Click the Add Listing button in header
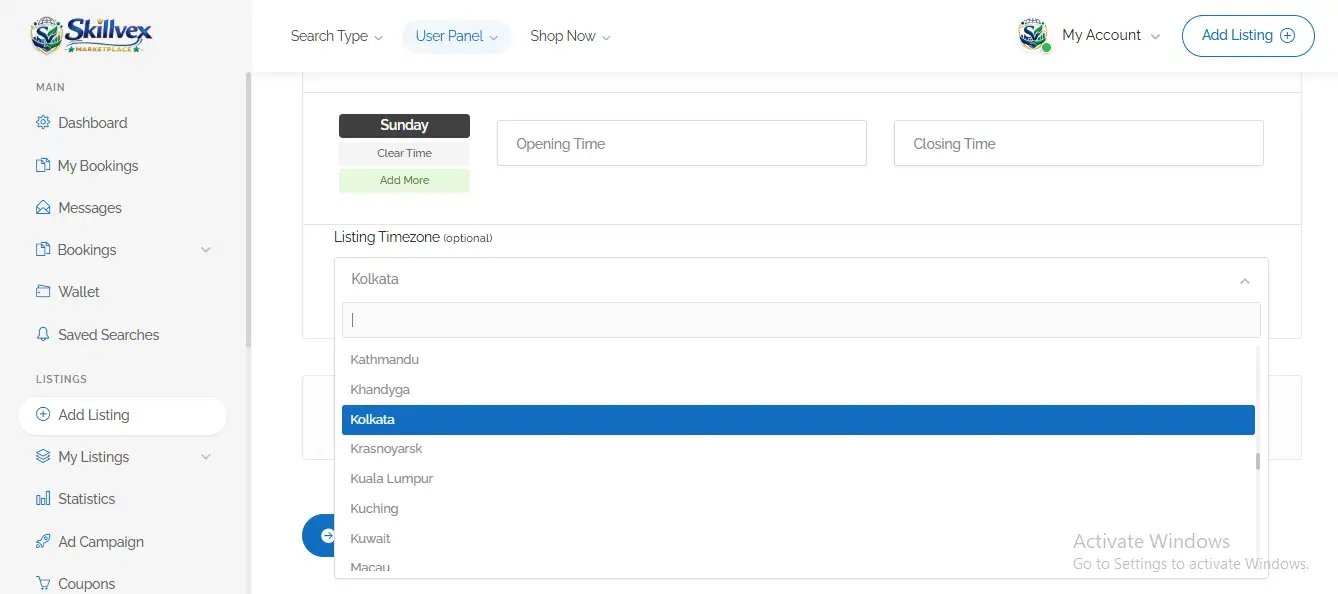Image resolution: width=1338 pixels, height=594 pixels. point(1247,35)
